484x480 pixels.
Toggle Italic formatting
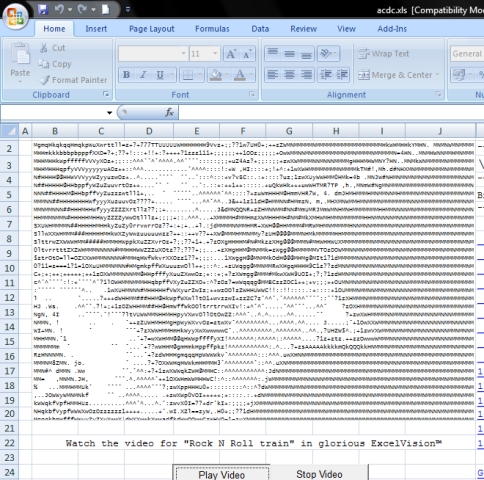coord(143,75)
